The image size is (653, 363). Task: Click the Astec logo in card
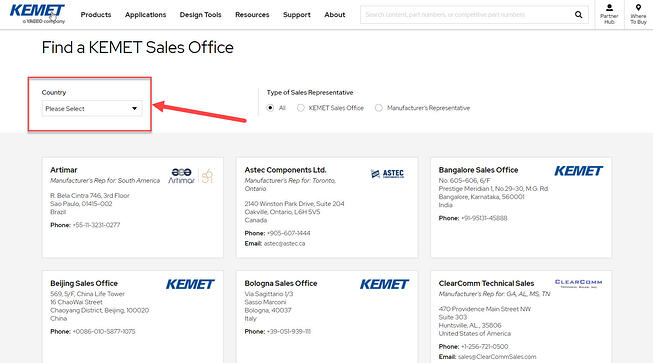coord(387,174)
